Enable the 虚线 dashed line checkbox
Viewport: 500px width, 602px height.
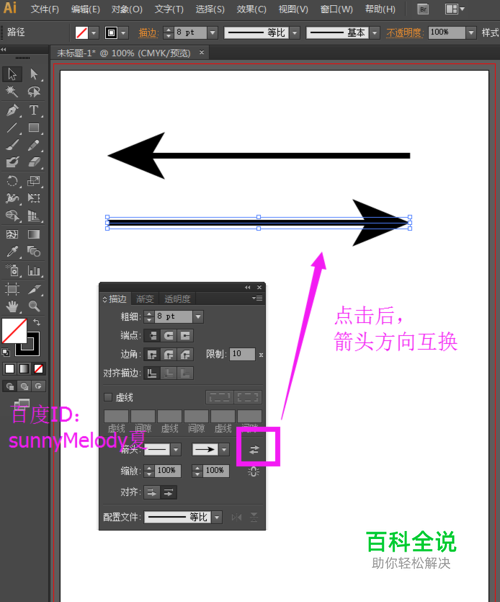tap(108, 397)
